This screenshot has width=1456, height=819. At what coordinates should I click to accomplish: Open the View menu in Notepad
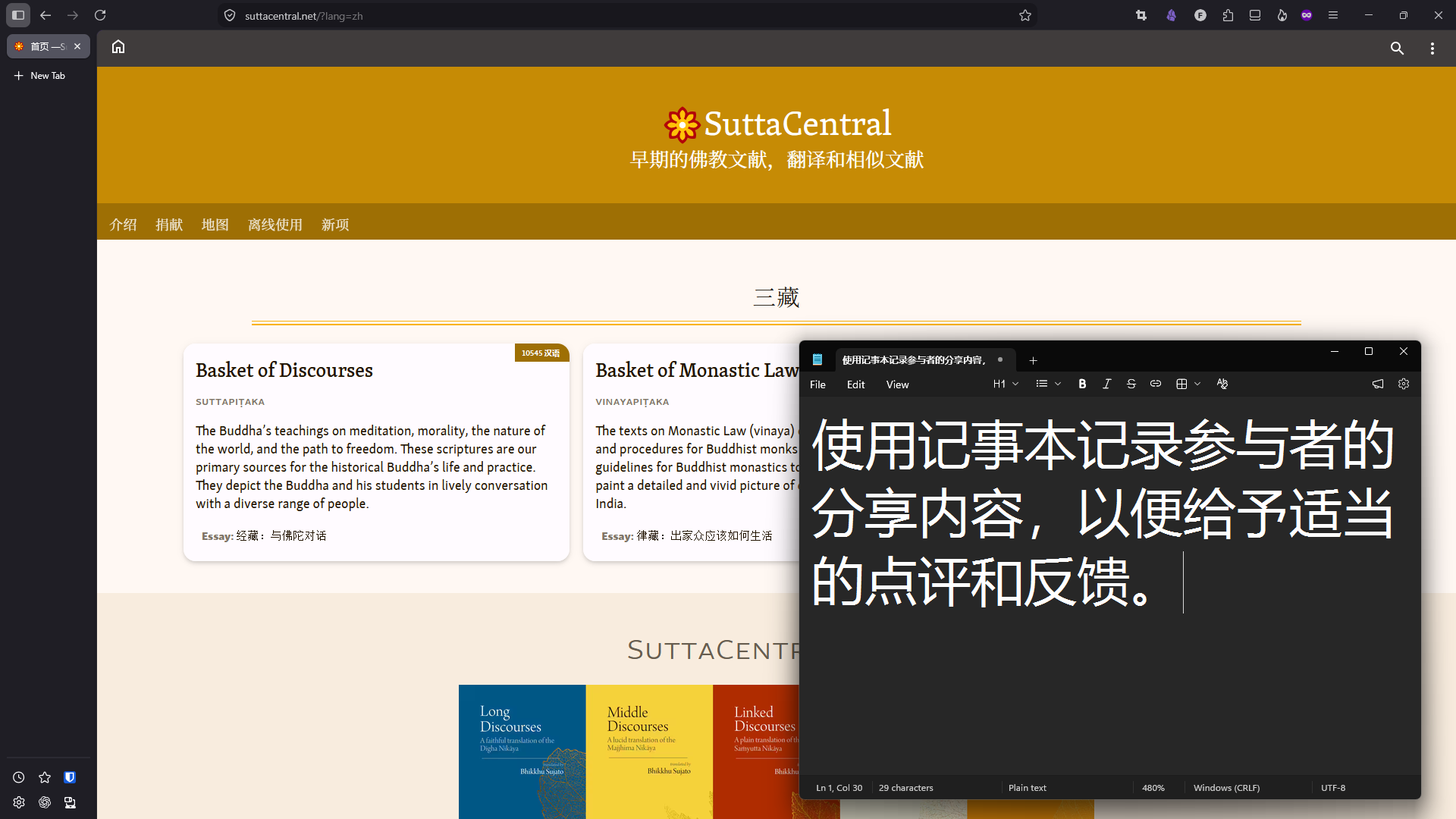(x=897, y=384)
